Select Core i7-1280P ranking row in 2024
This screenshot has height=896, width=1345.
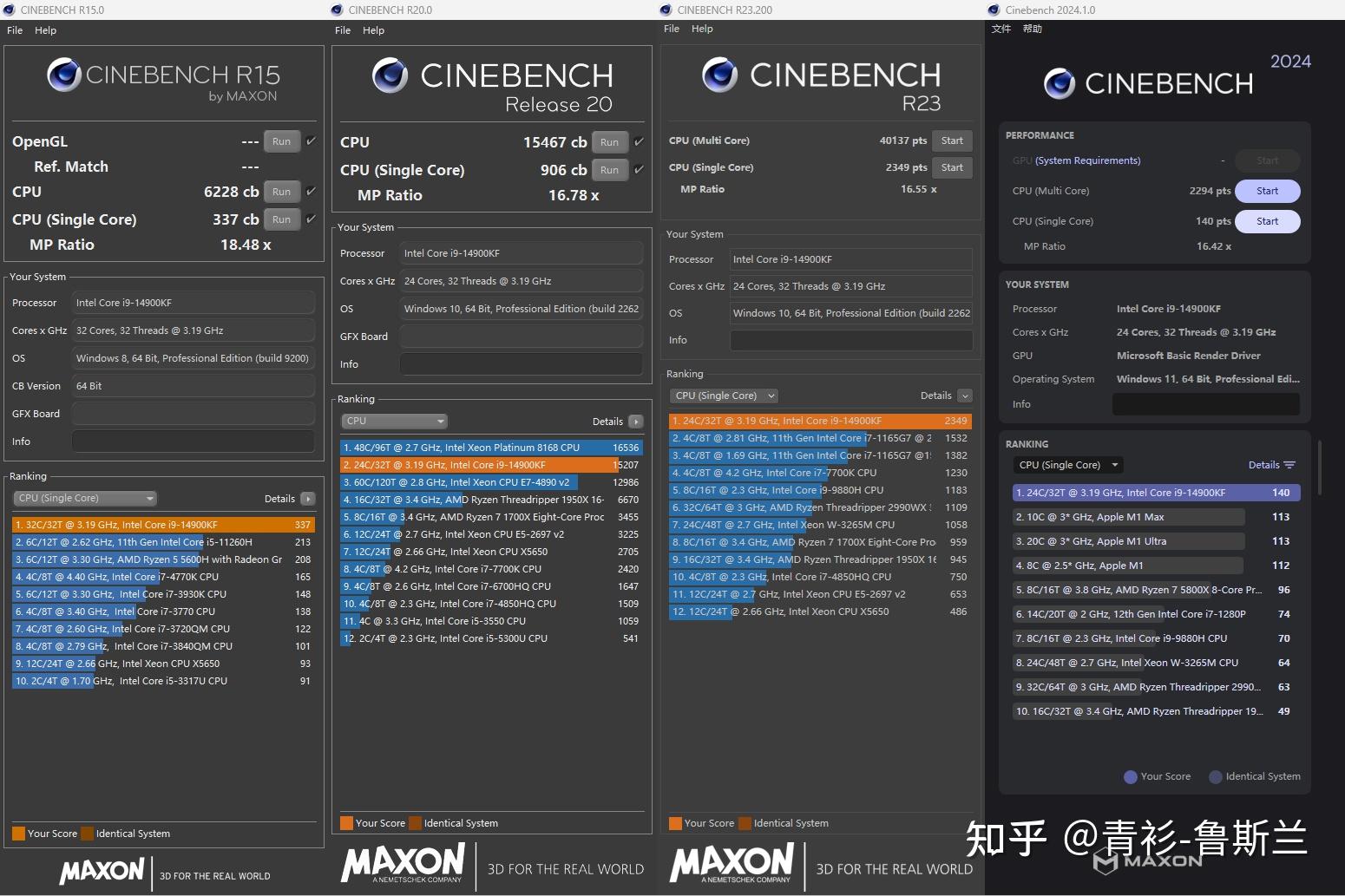pyautogui.click(x=1156, y=614)
